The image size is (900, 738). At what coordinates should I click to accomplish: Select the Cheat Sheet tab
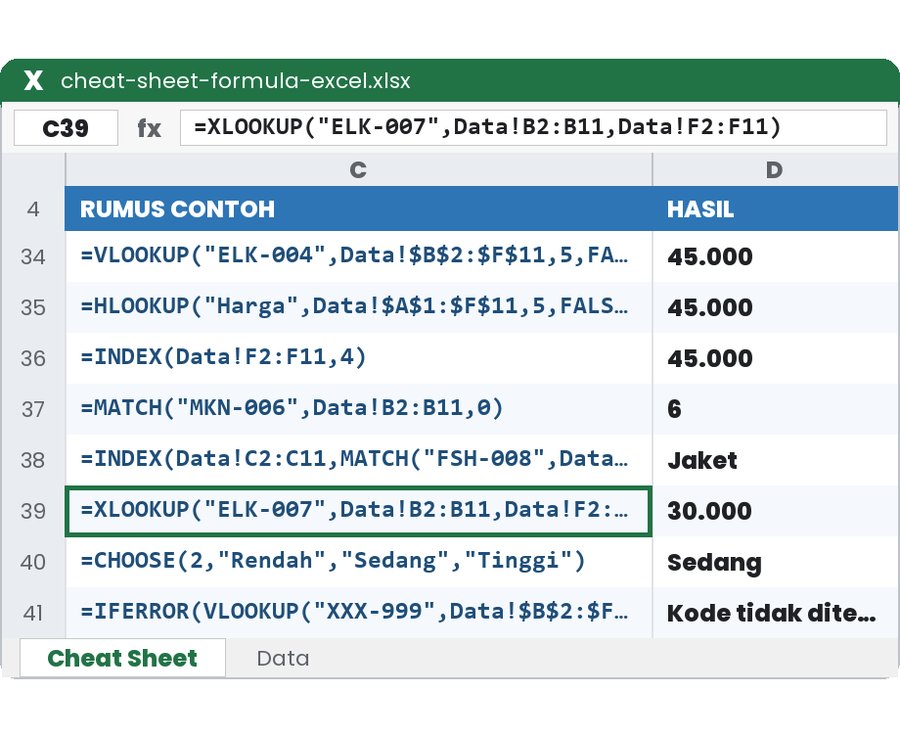click(x=122, y=658)
